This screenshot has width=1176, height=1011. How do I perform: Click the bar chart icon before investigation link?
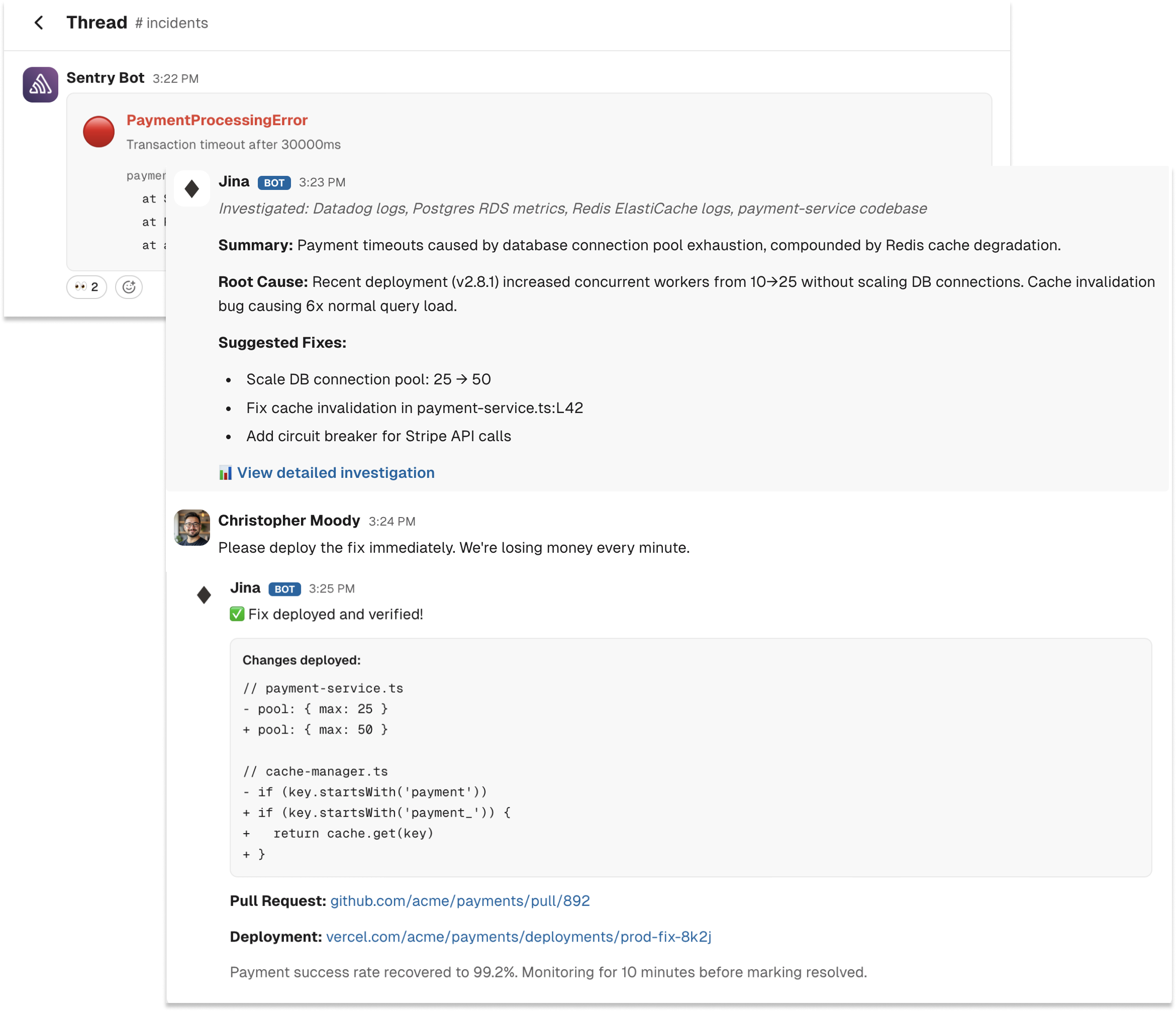(x=225, y=473)
